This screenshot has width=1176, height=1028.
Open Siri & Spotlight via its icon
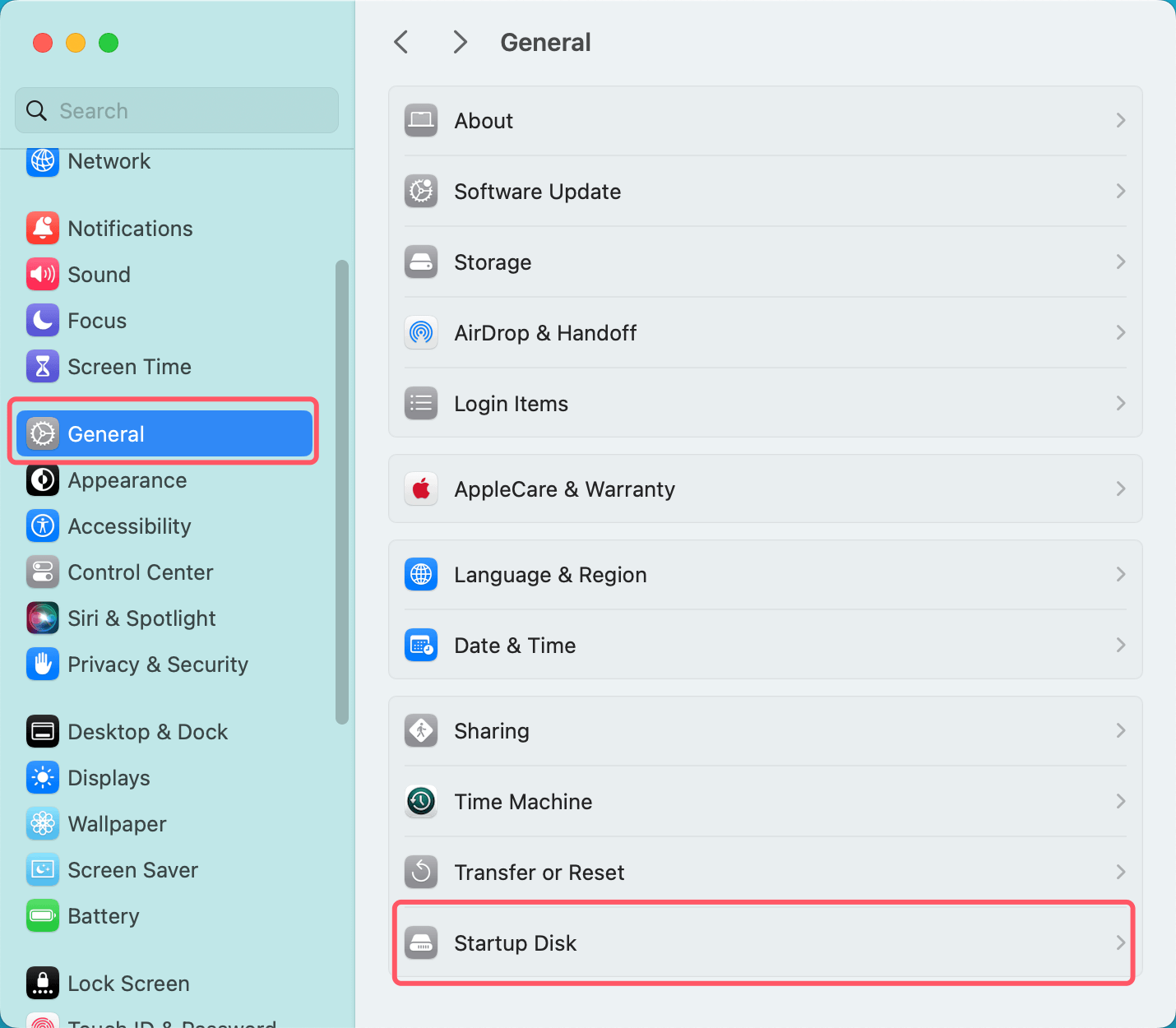43,618
